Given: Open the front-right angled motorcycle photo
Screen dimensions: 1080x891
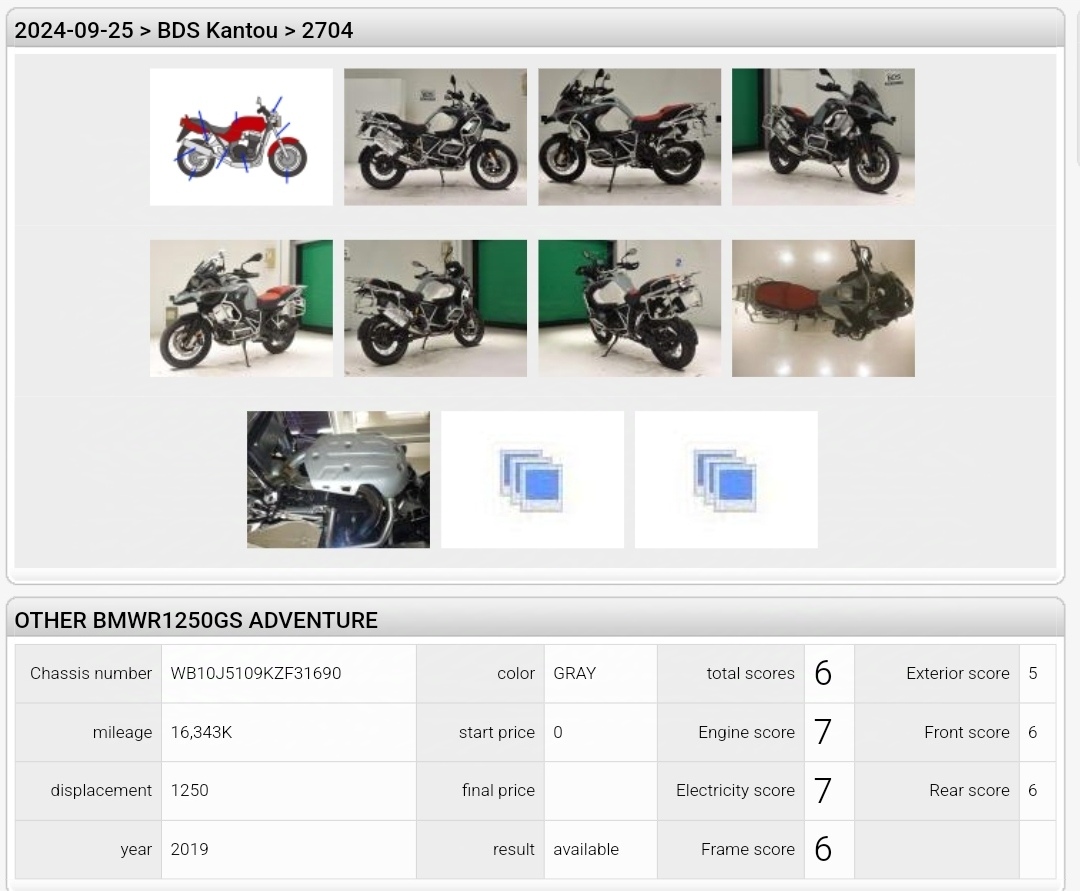Looking at the screenshot, I should [x=823, y=137].
